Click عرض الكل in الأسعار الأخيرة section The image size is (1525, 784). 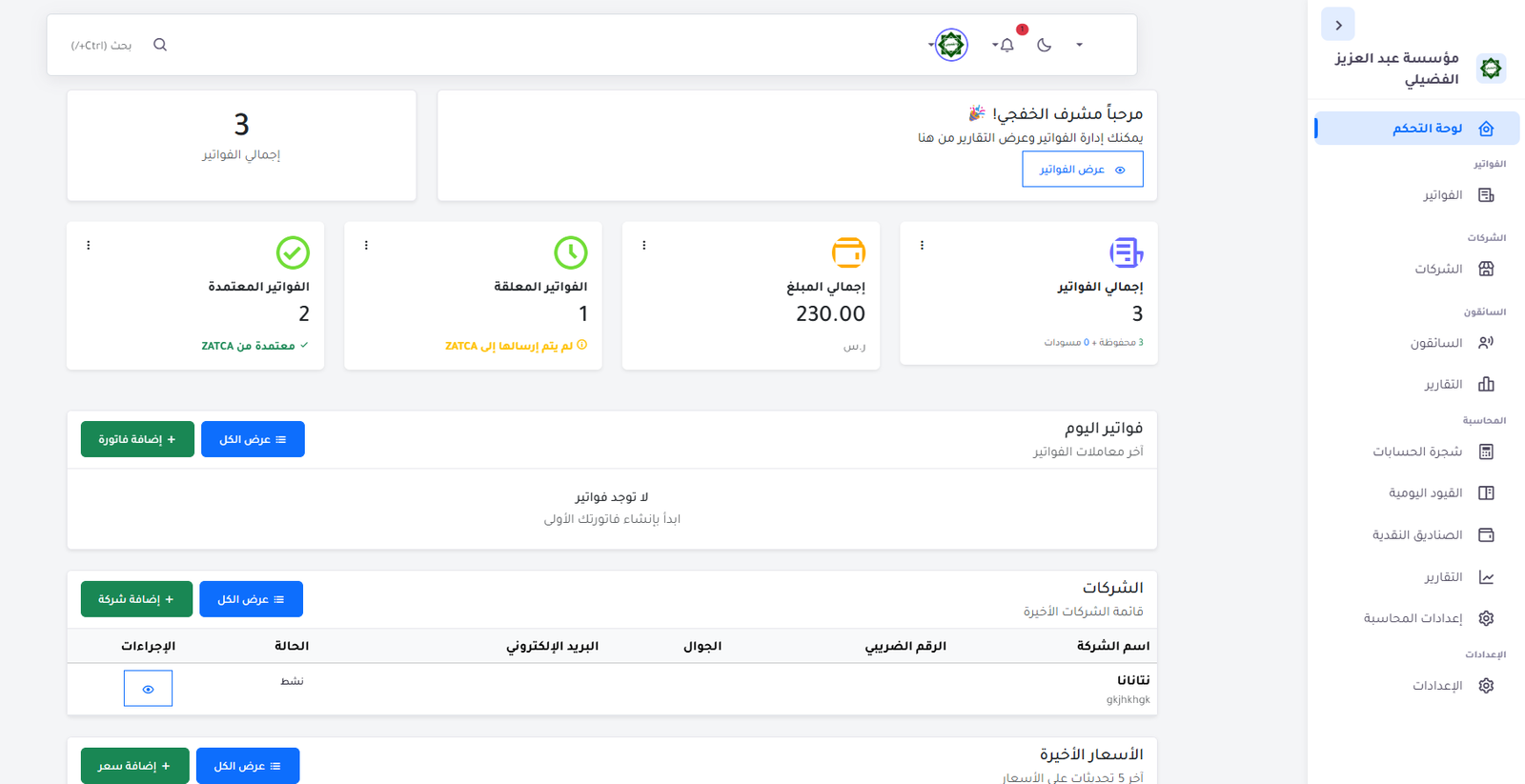point(248,766)
